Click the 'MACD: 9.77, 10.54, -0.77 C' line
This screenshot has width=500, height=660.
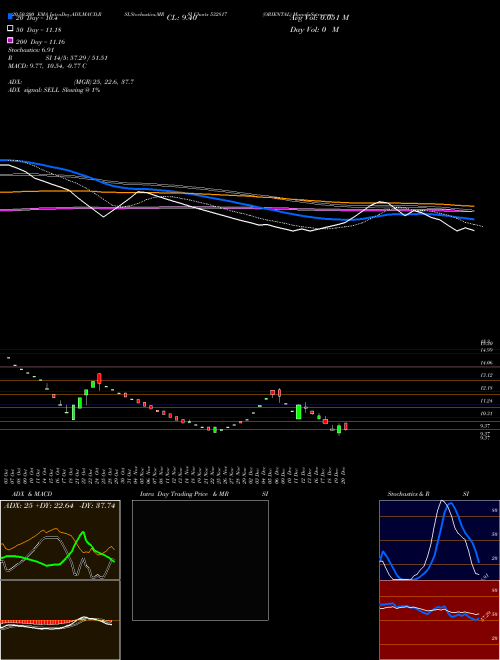[47, 66]
